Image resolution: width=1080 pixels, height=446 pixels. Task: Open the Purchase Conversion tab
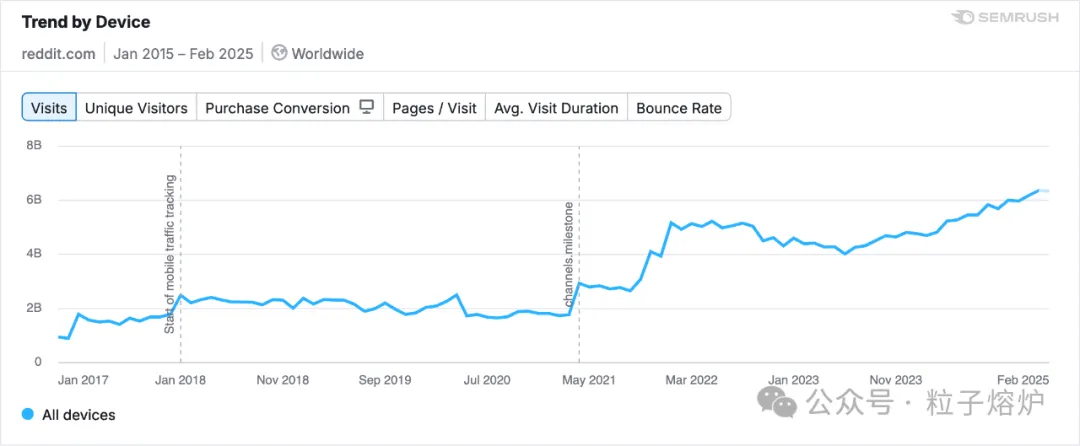(x=290, y=108)
